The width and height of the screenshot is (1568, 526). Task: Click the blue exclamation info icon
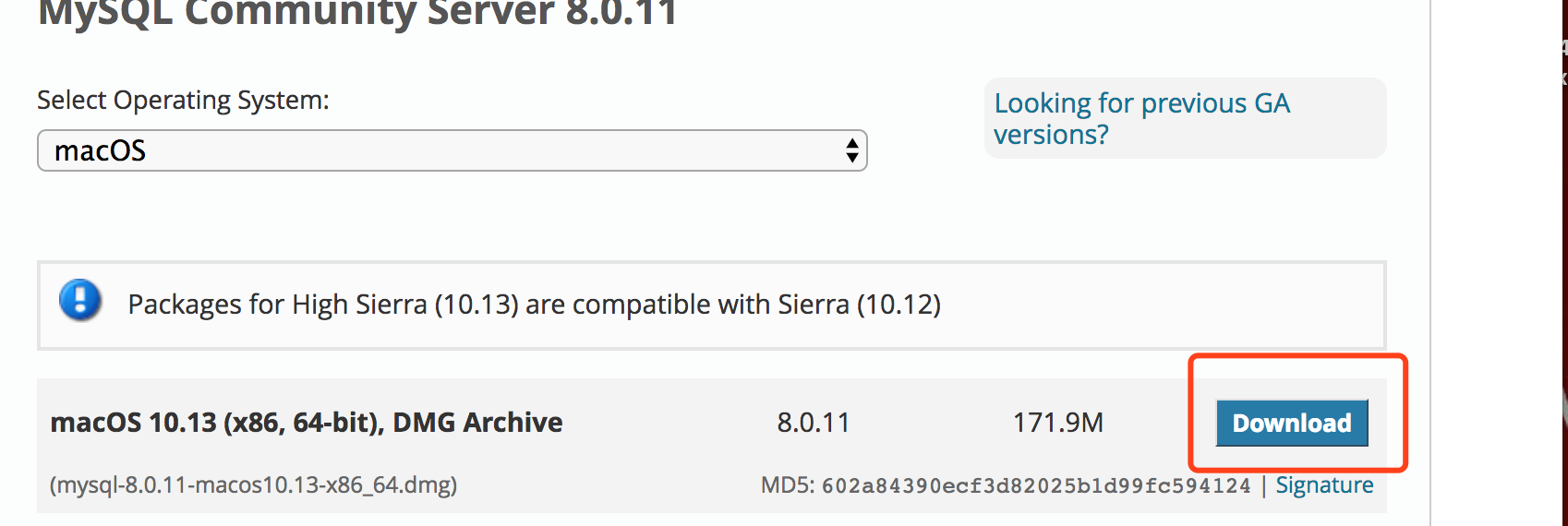click(x=80, y=301)
